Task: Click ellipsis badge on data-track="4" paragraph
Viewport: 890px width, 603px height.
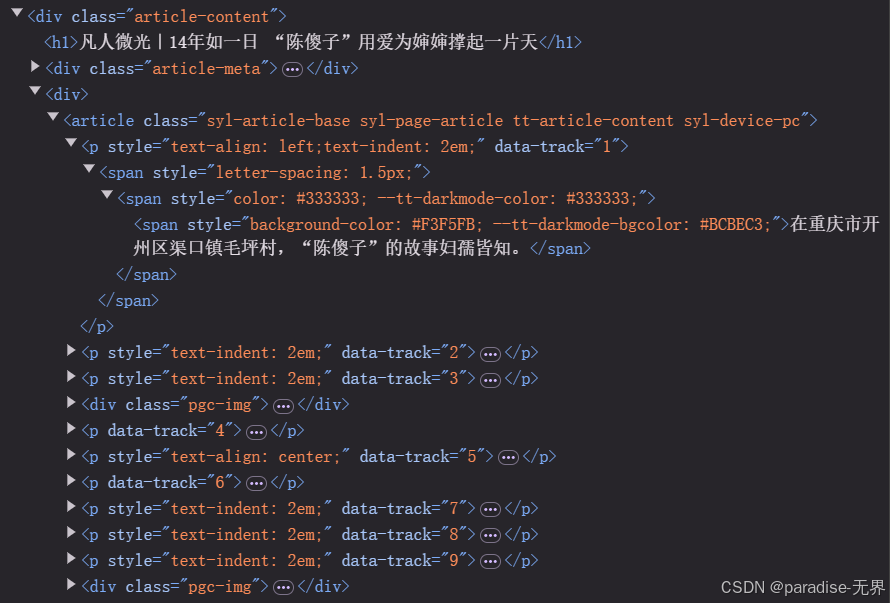Action: point(257,433)
